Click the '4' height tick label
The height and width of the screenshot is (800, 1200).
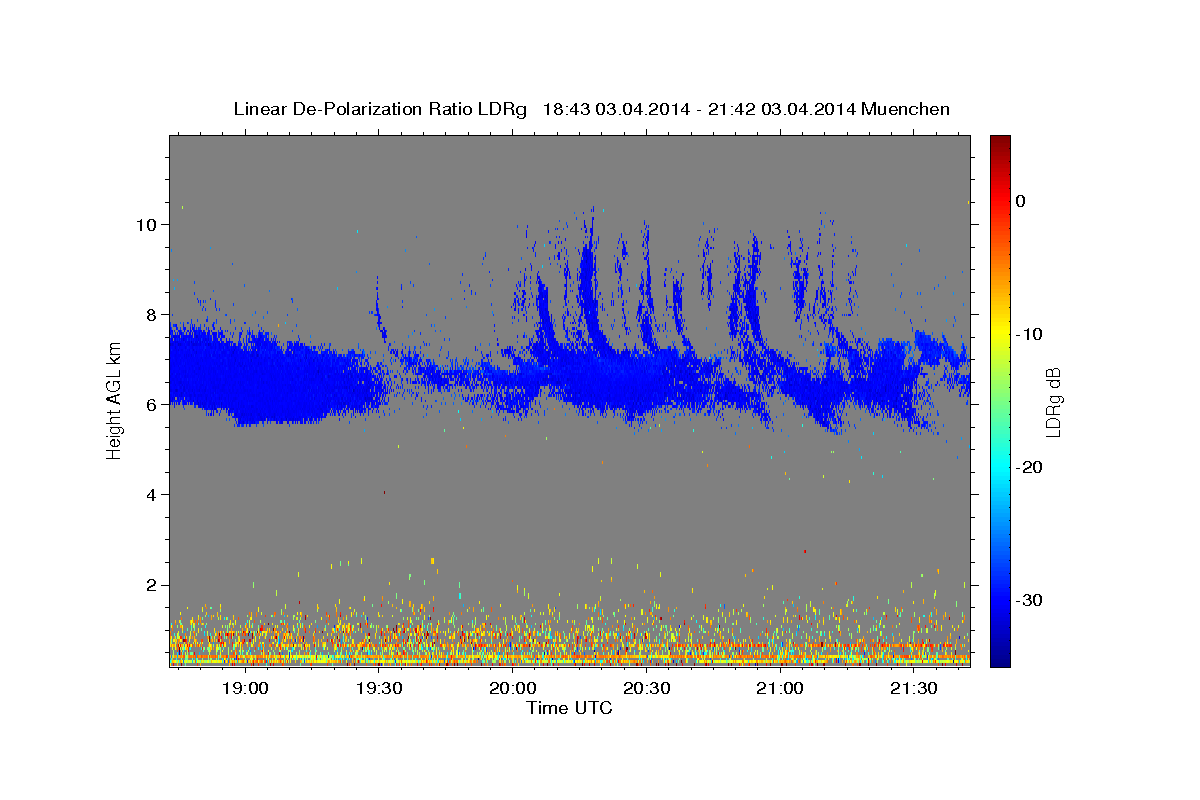point(150,494)
